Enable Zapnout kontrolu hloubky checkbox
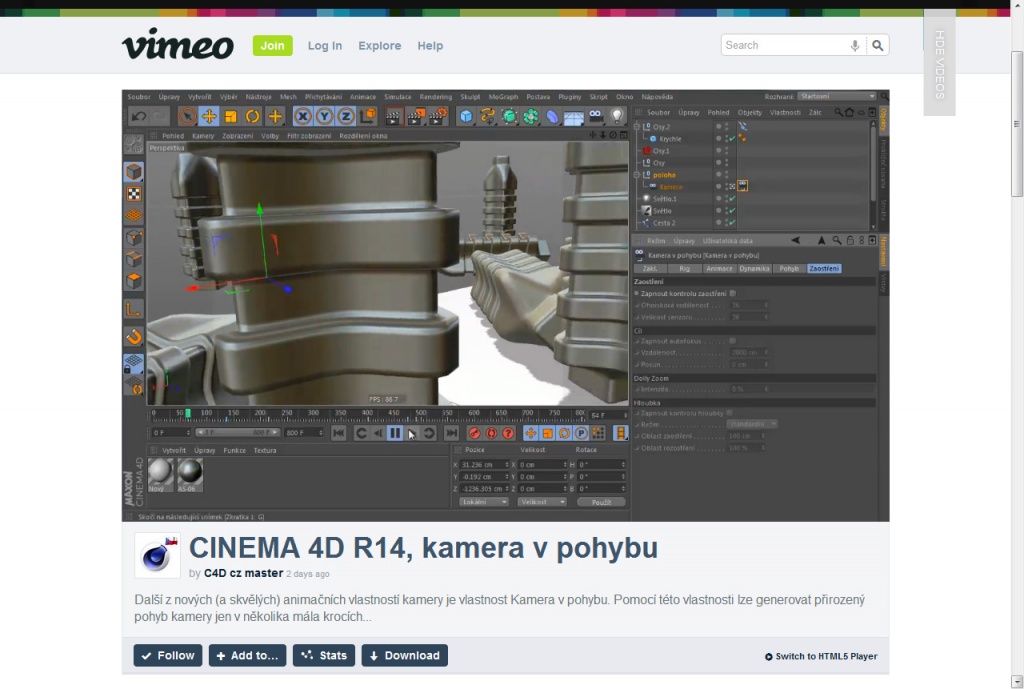The image size is (1024, 689). tap(729, 413)
